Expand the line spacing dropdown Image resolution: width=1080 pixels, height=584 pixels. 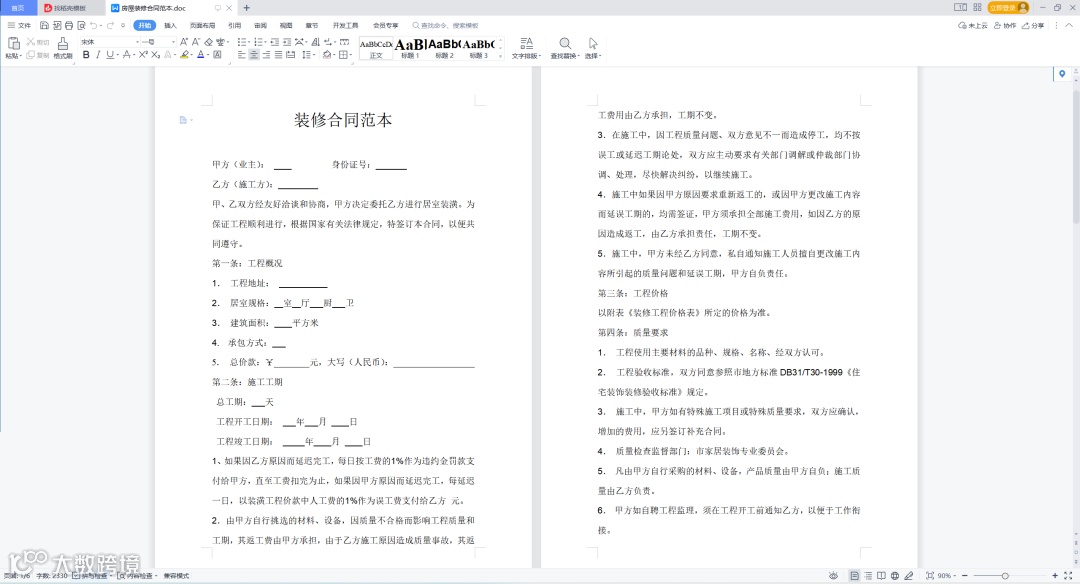click(x=314, y=54)
